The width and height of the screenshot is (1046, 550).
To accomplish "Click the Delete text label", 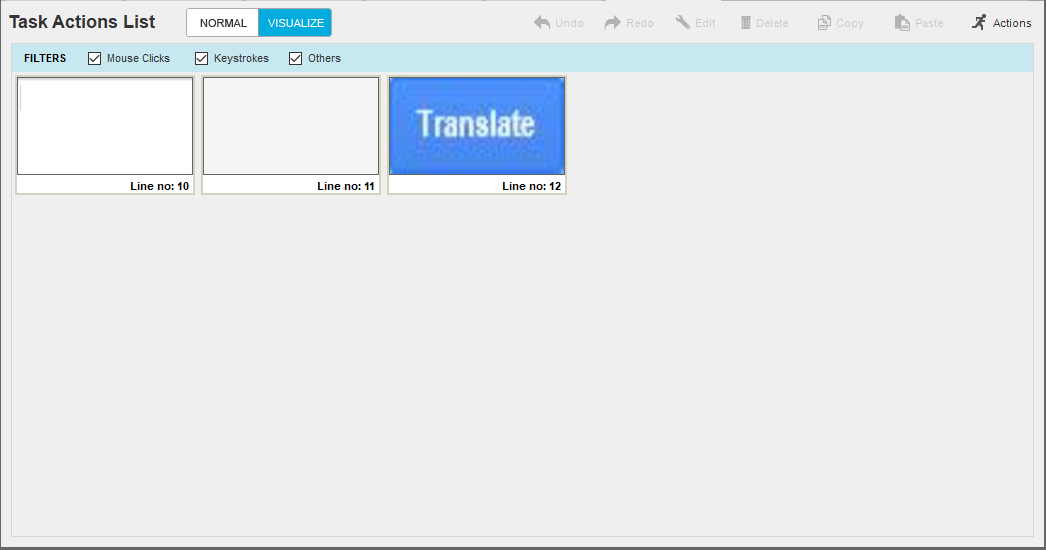I will (x=772, y=23).
